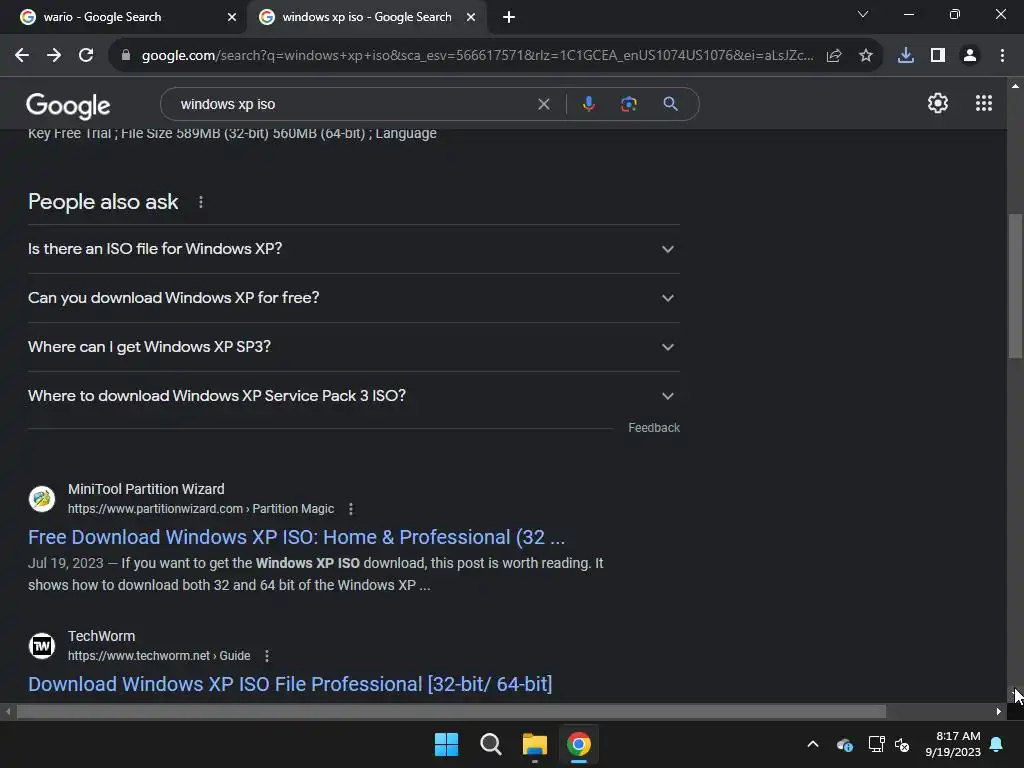This screenshot has height=768, width=1024.
Task: Open OneDrive cloud tray icon
Action: click(844, 744)
